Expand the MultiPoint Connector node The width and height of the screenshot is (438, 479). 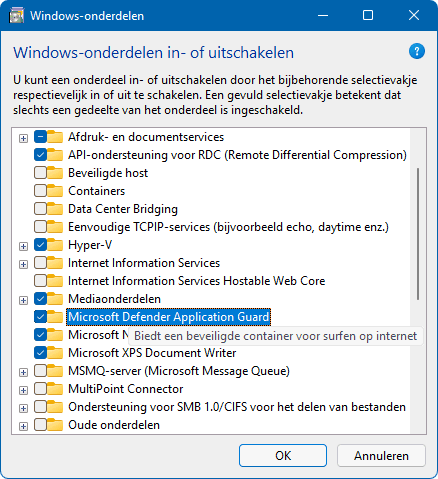click(23, 390)
